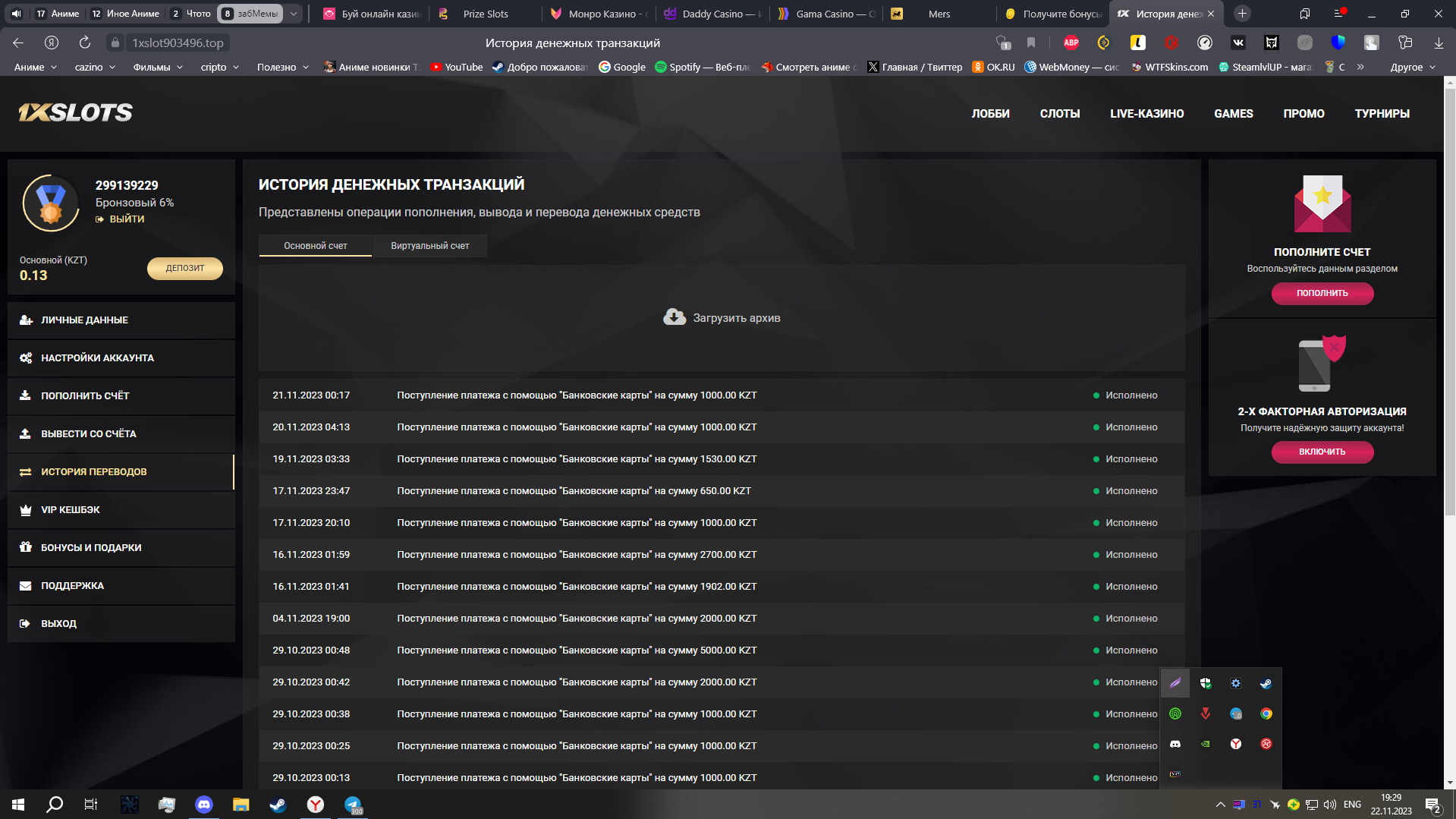Open НАСТРОЙКИ АККАУНТА in the sidebar
Image resolution: width=1456 pixels, height=819 pixels.
coord(121,358)
